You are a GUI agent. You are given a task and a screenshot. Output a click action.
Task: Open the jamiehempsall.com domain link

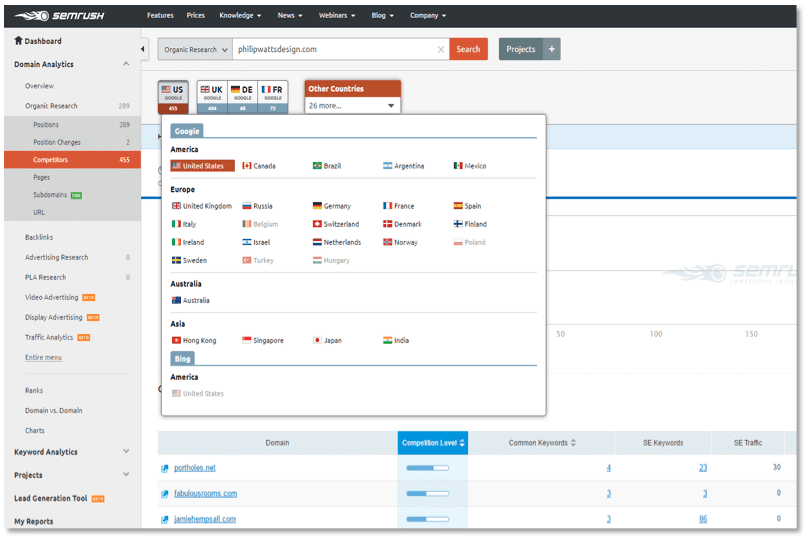204,519
